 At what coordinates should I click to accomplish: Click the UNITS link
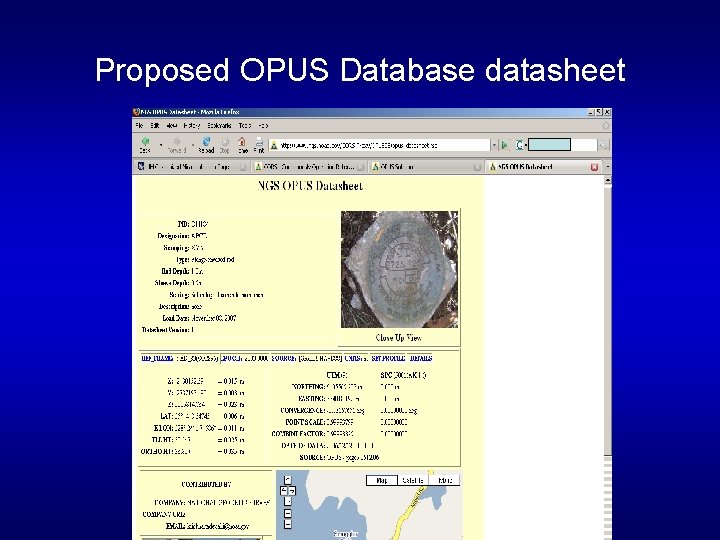coord(354,359)
